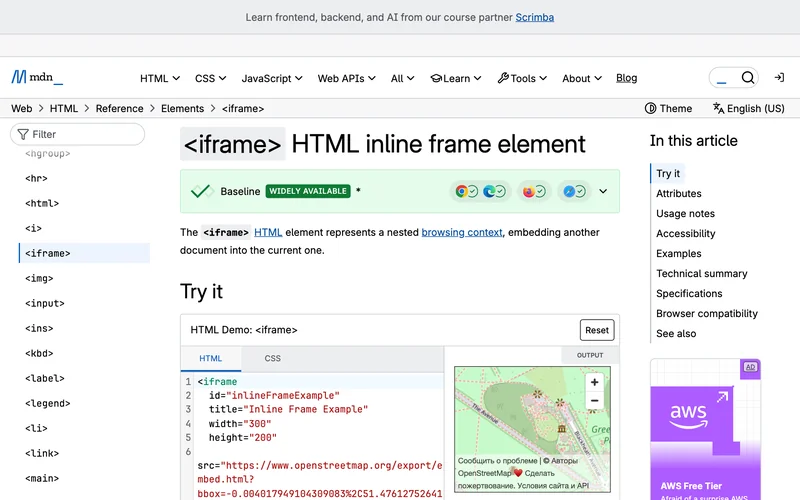Open the JavaScript navigation dropdown
The image size is (800, 500).
click(x=272, y=78)
